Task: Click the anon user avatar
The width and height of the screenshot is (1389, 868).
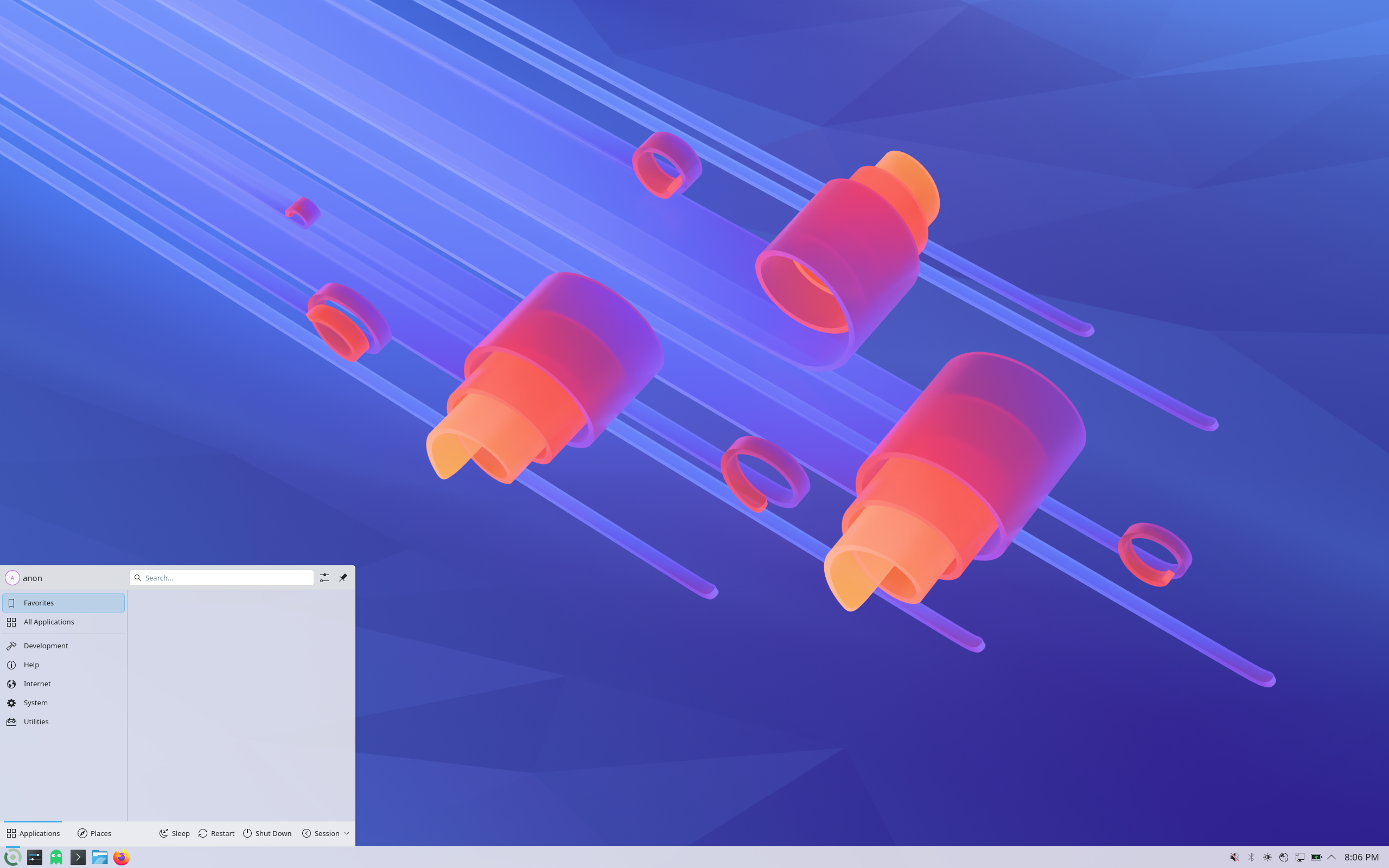Action: click(x=12, y=578)
